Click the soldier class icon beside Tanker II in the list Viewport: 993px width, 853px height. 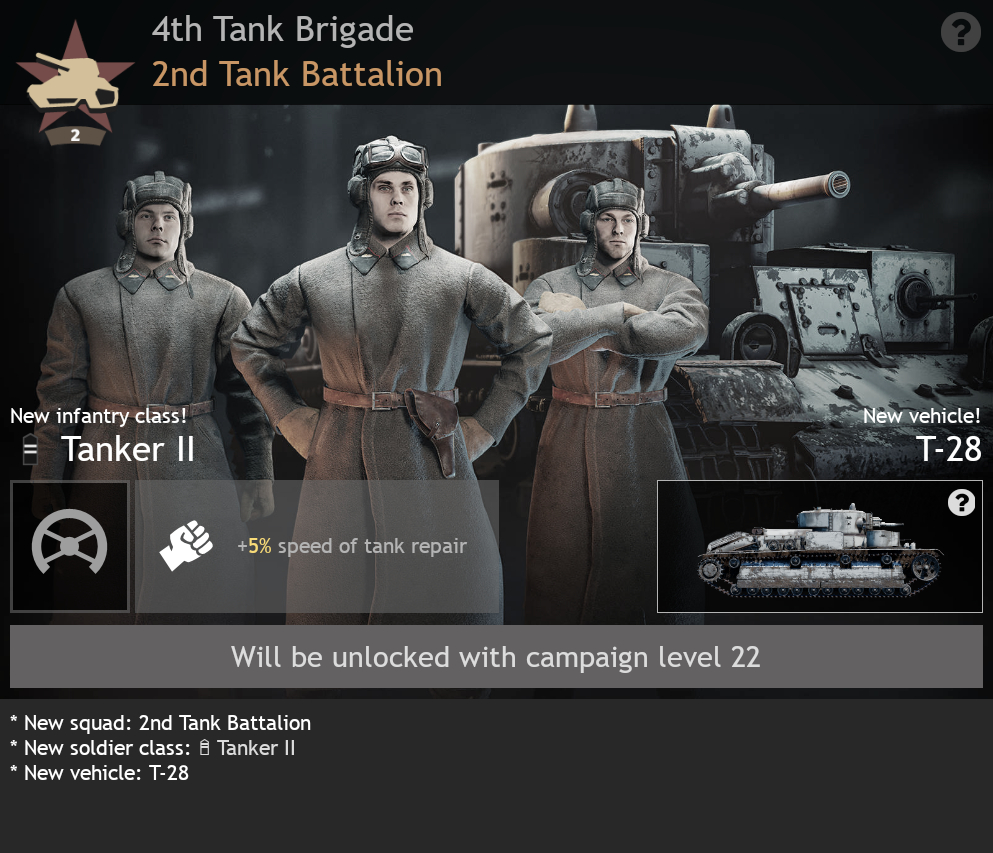coord(204,748)
